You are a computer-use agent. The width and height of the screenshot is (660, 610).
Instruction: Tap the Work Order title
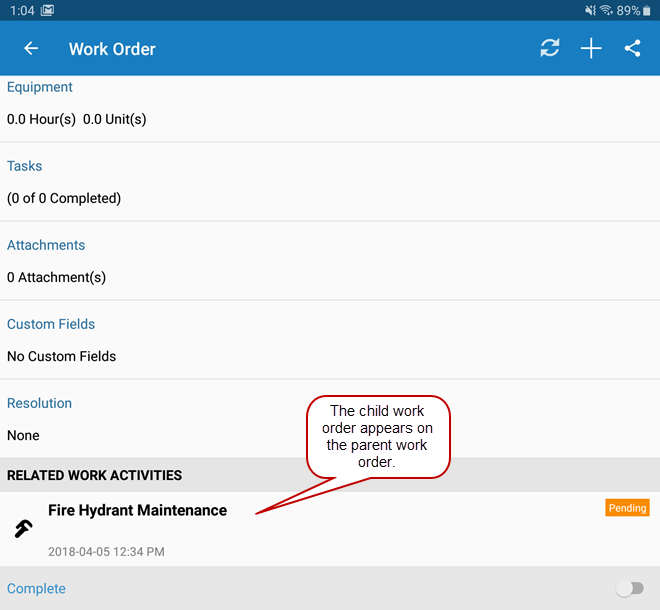pyautogui.click(x=112, y=48)
